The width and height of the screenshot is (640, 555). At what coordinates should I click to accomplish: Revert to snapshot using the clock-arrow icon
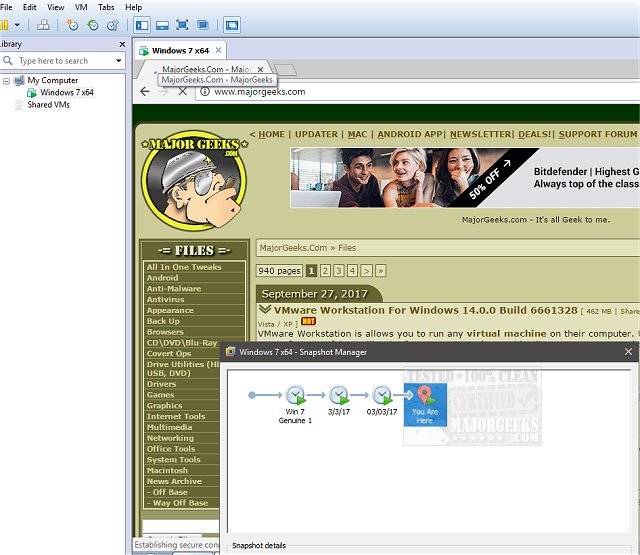click(x=93, y=25)
